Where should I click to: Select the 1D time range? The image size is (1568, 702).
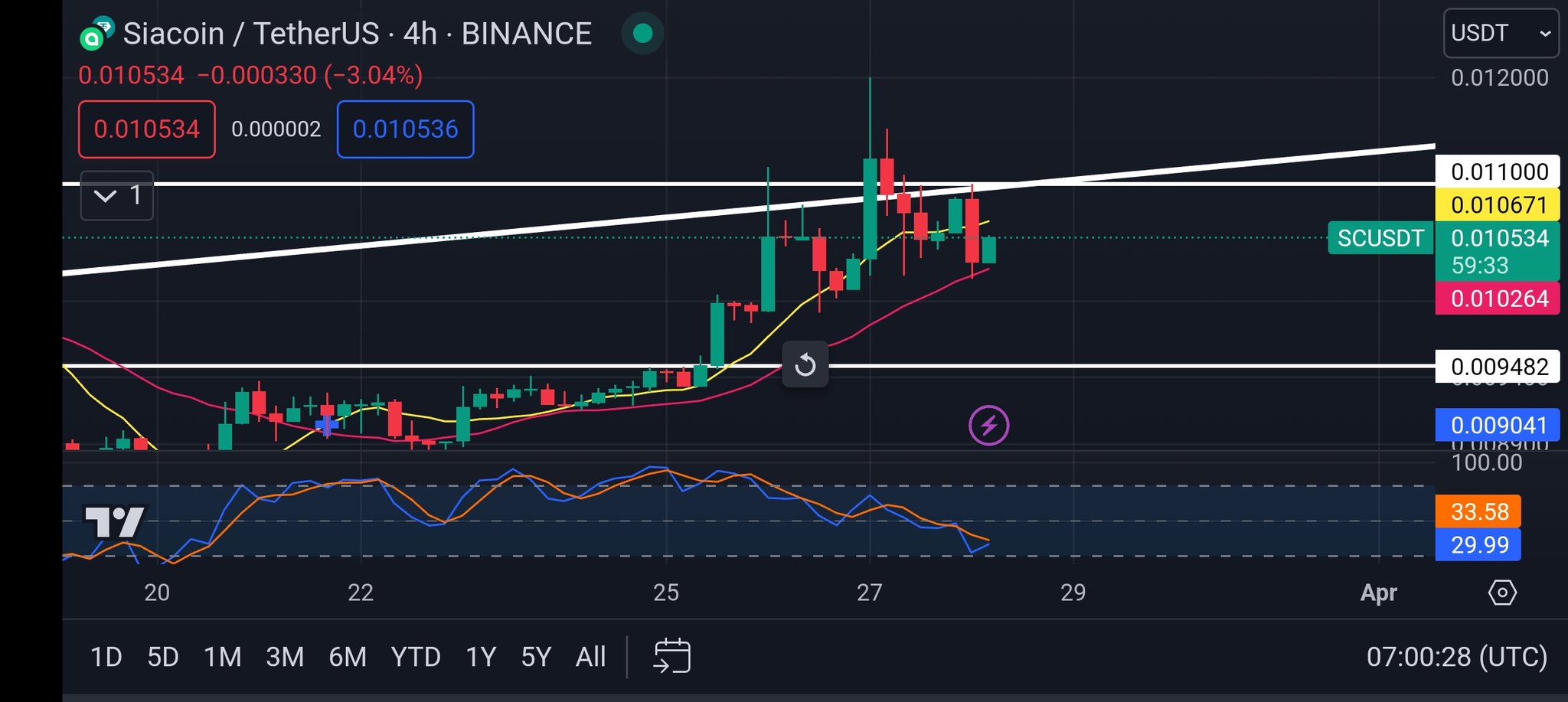point(106,657)
